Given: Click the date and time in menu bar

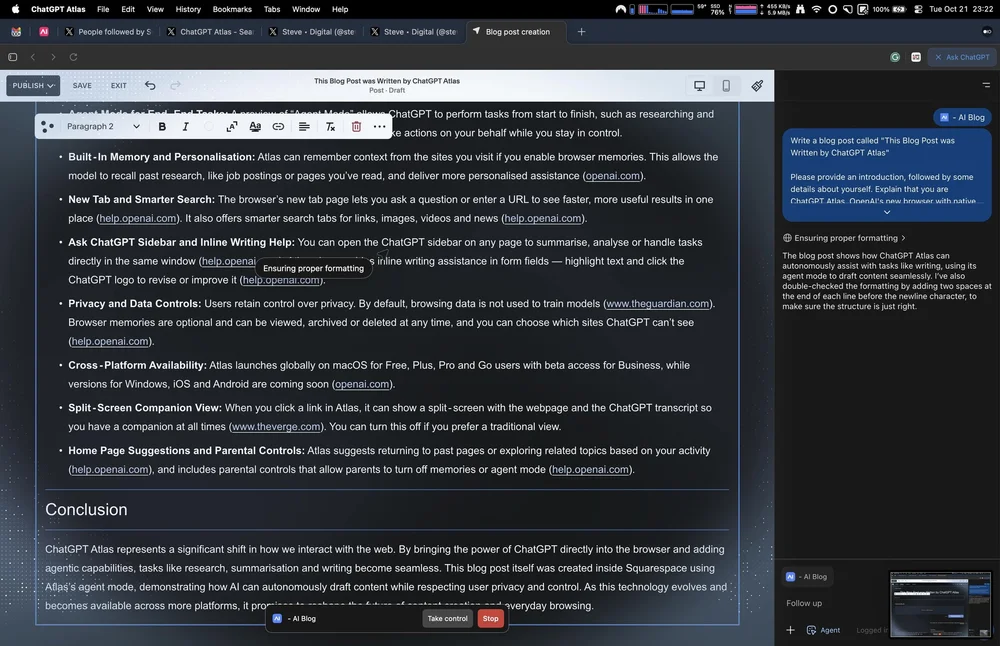Looking at the screenshot, I should (961, 9).
